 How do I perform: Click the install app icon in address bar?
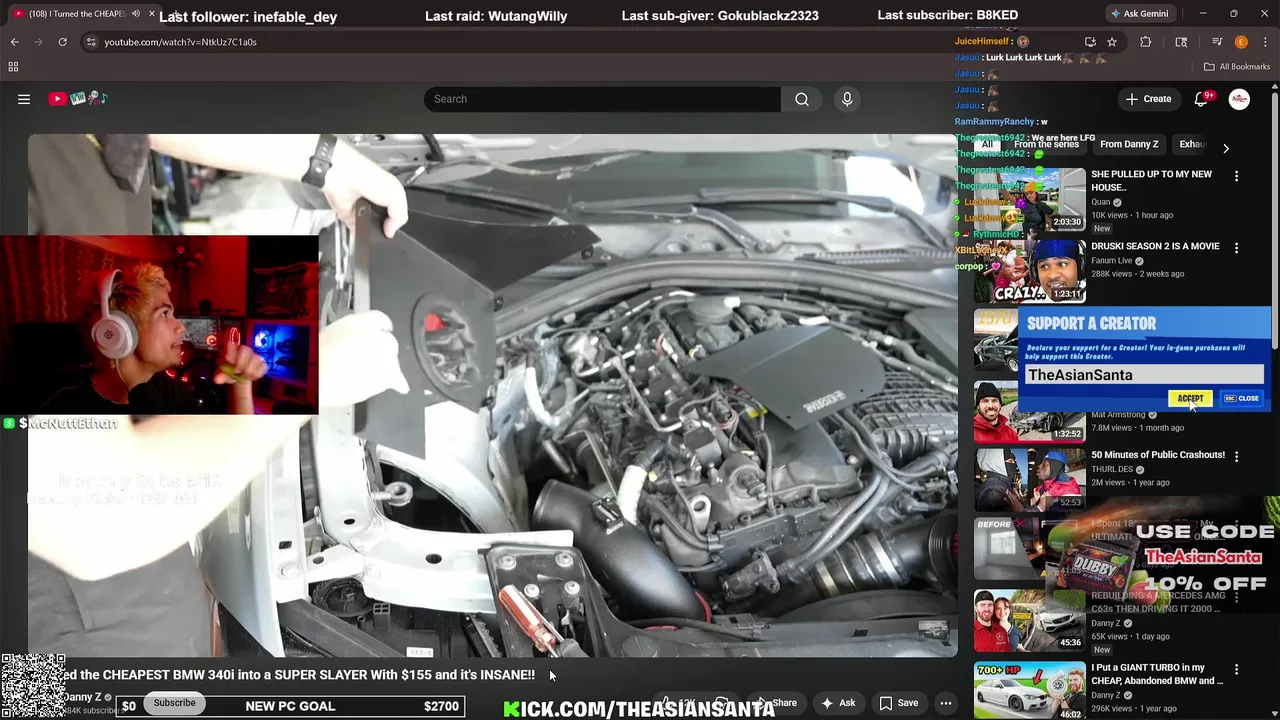1090,42
